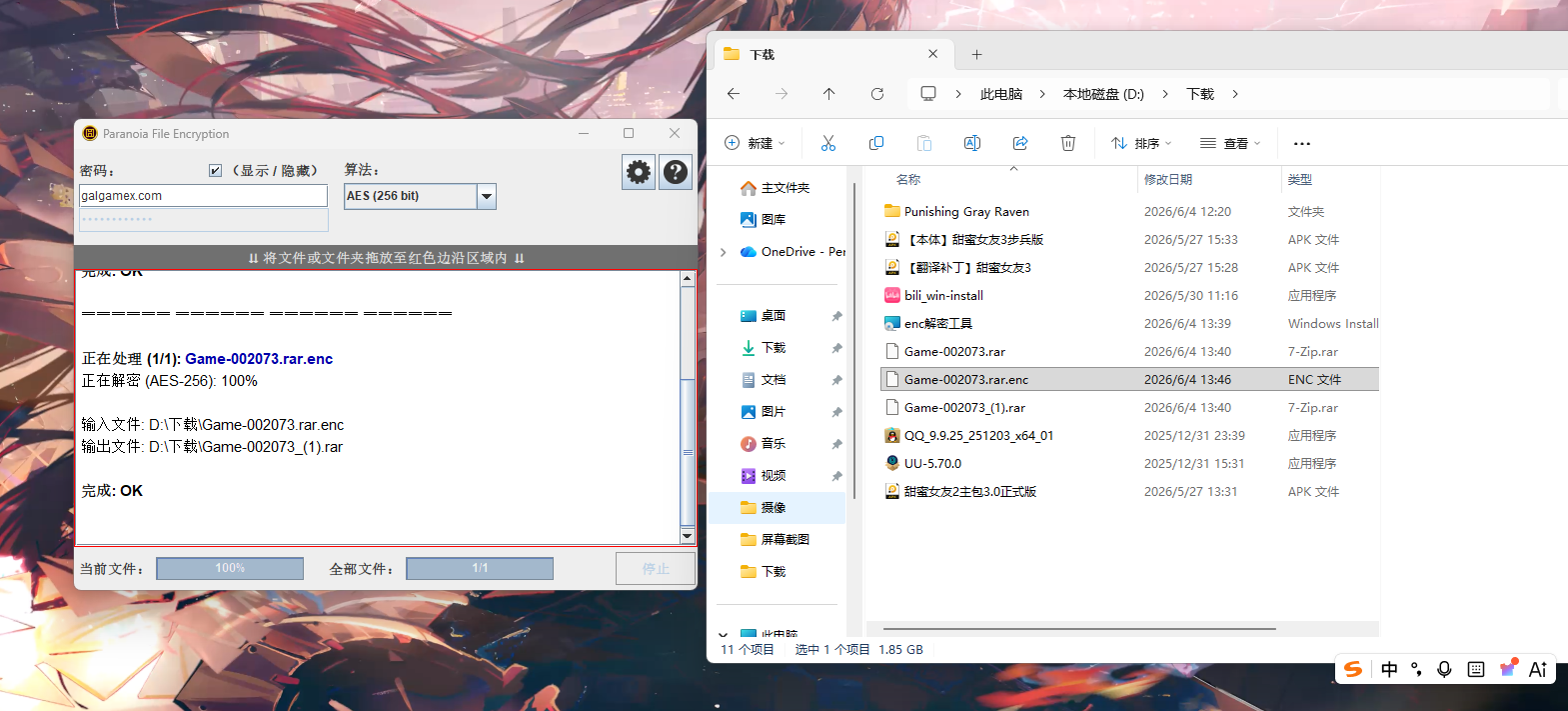Open the AES (256 bit) algorithm dropdown

487,196
